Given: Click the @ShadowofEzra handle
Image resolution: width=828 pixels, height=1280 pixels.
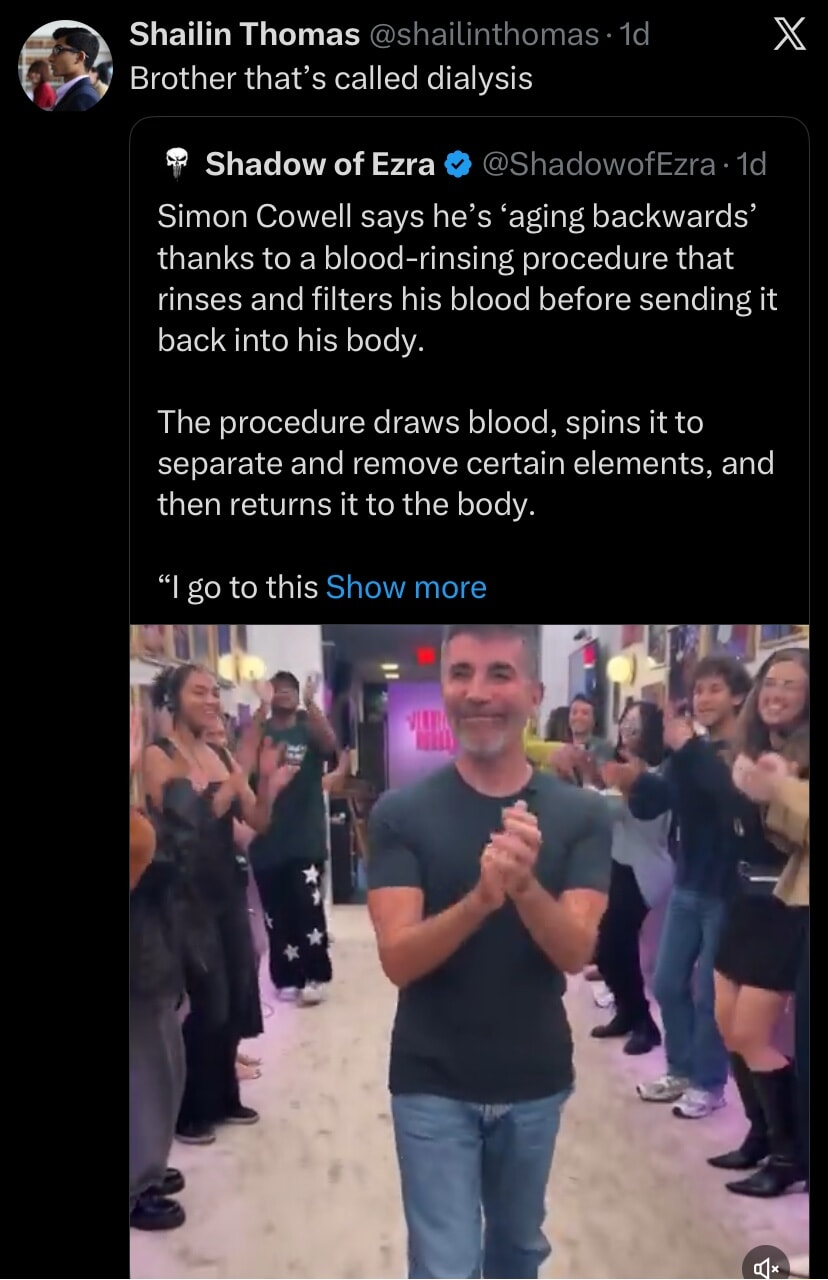Looking at the screenshot, I should tap(598, 164).
